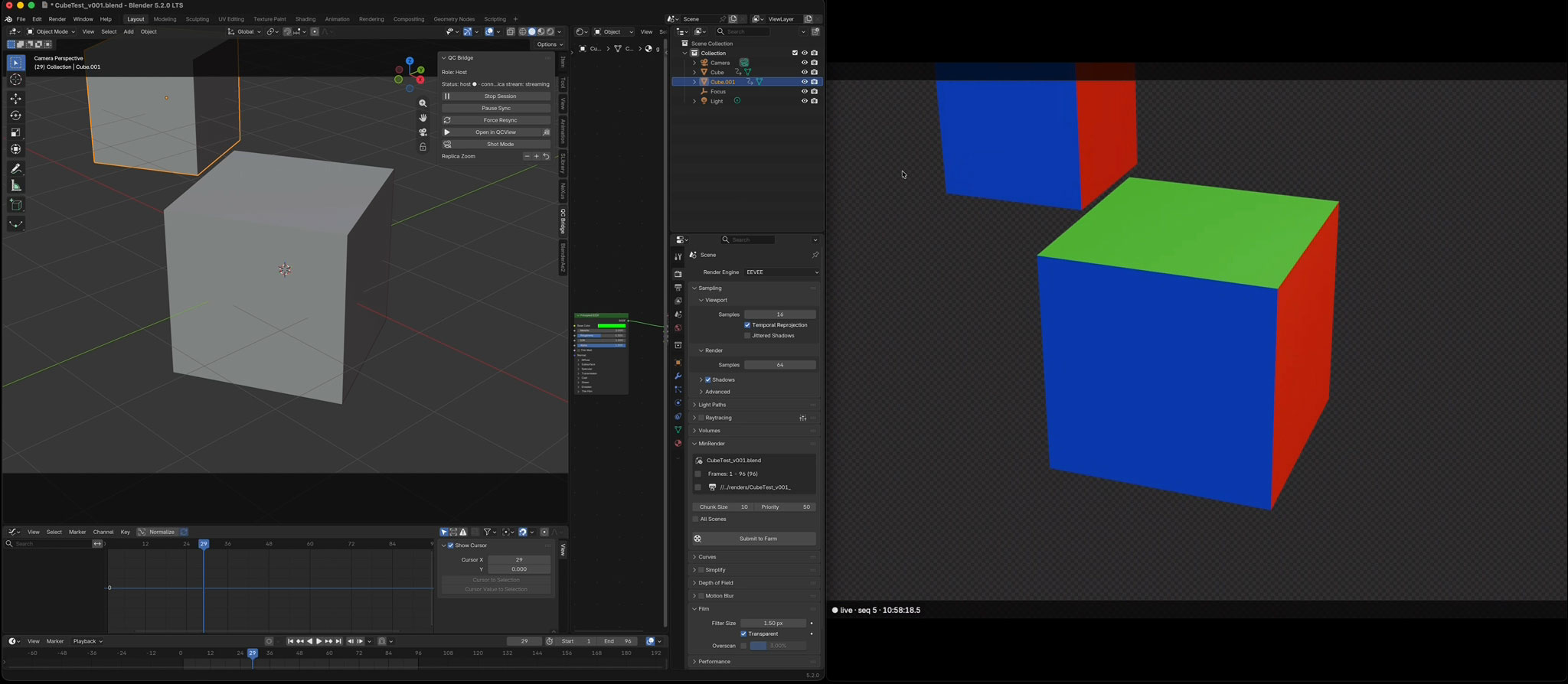1568x684 pixels.
Task: Select the Move tool in toolbar
Action: [16, 99]
